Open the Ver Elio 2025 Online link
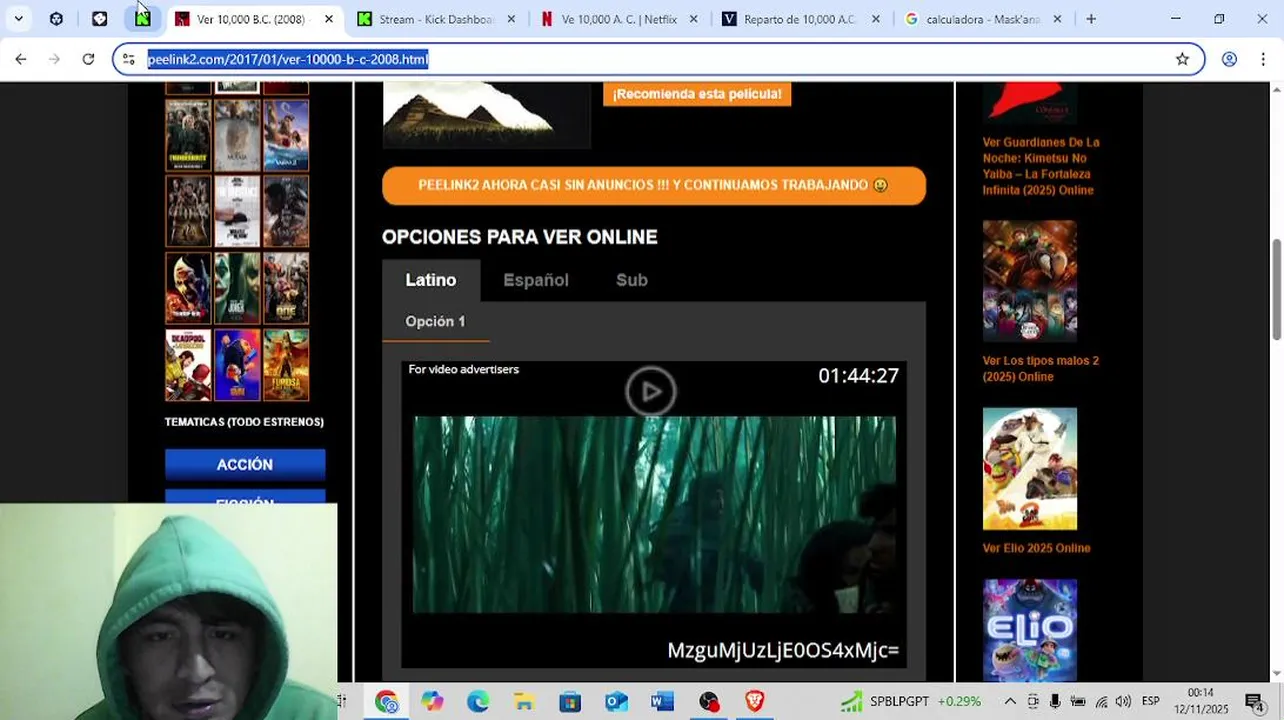1284x720 pixels. click(1037, 548)
